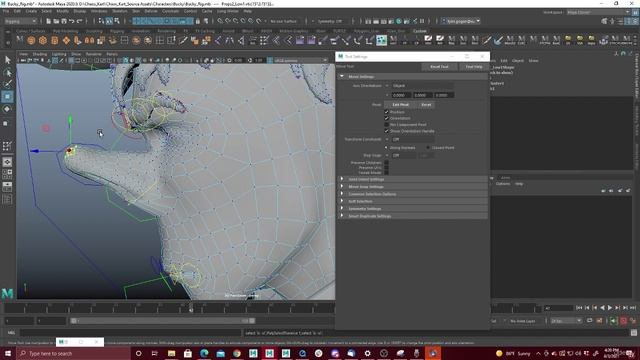Enable the Preserve UVs checkbox
Viewport: 640px width, 360px height.
pyautogui.click(x=387, y=167)
